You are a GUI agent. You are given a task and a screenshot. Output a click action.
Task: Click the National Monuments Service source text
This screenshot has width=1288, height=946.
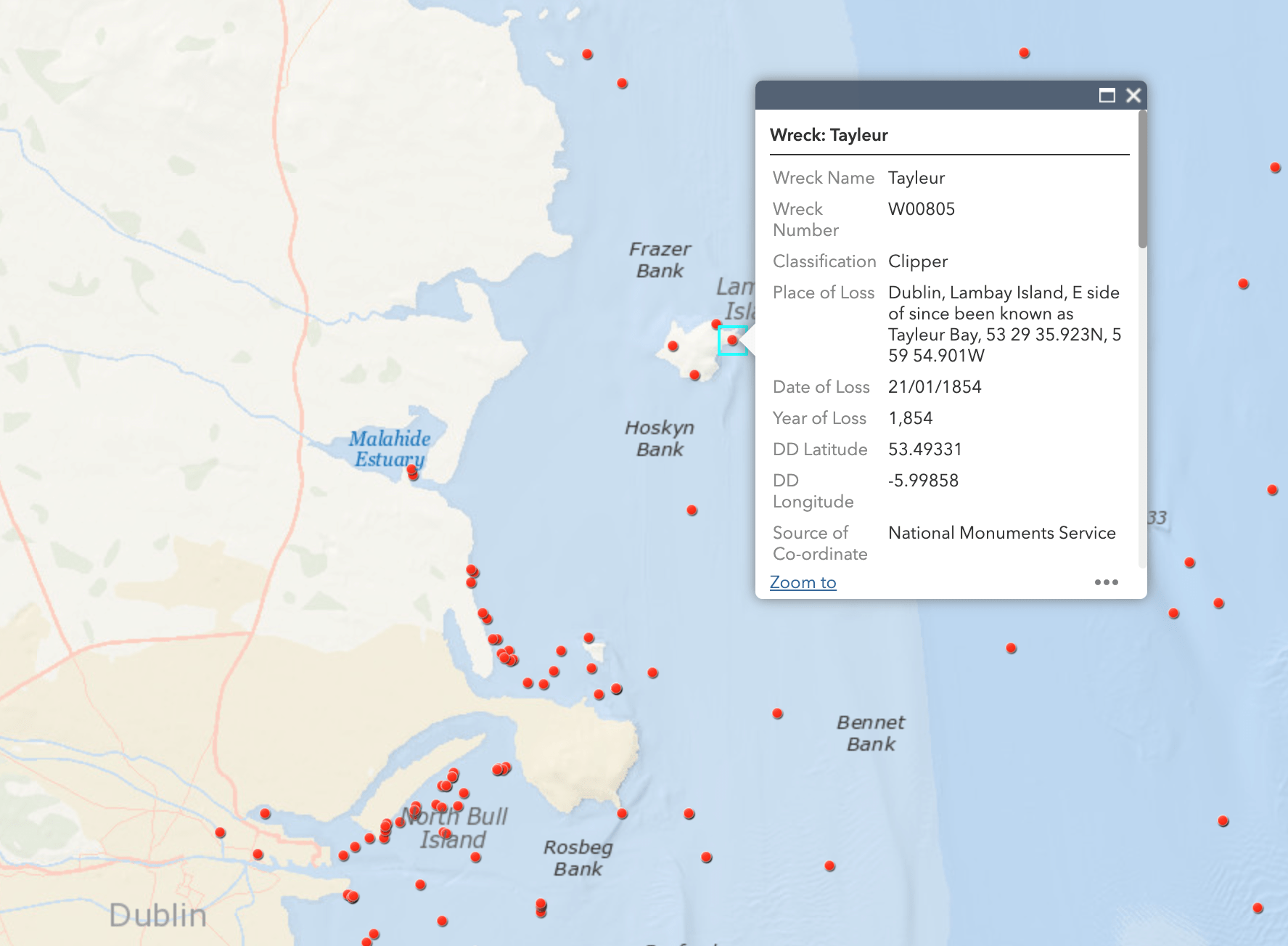(x=1001, y=533)
